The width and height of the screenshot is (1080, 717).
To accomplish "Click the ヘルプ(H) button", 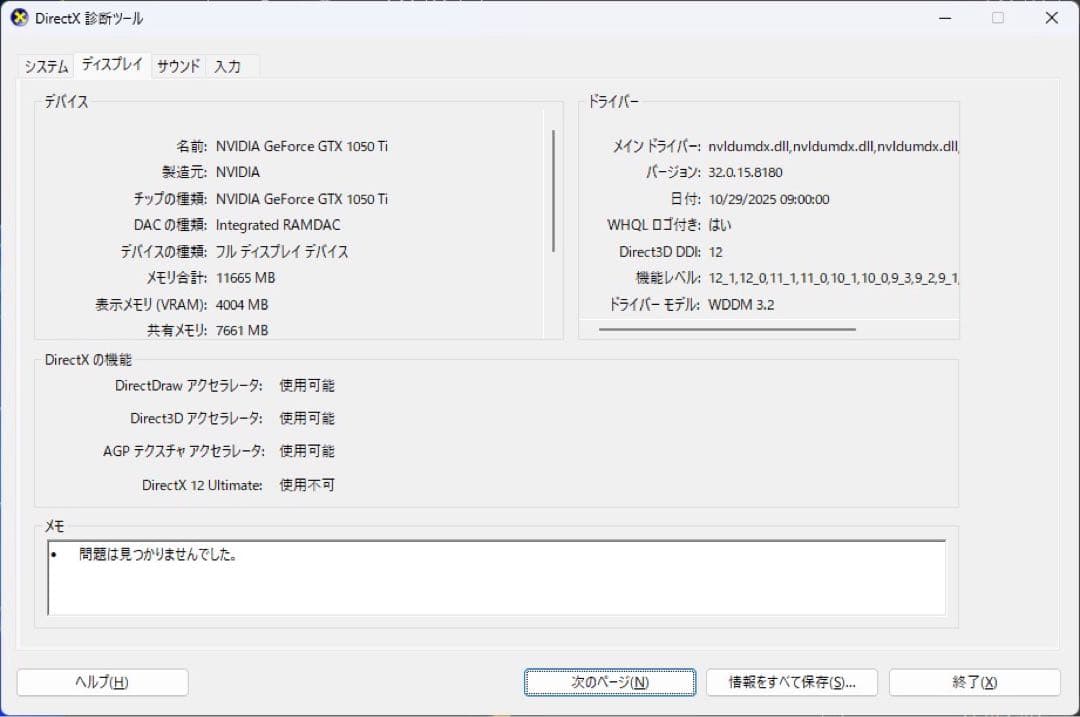I will (x=103, y=682).
